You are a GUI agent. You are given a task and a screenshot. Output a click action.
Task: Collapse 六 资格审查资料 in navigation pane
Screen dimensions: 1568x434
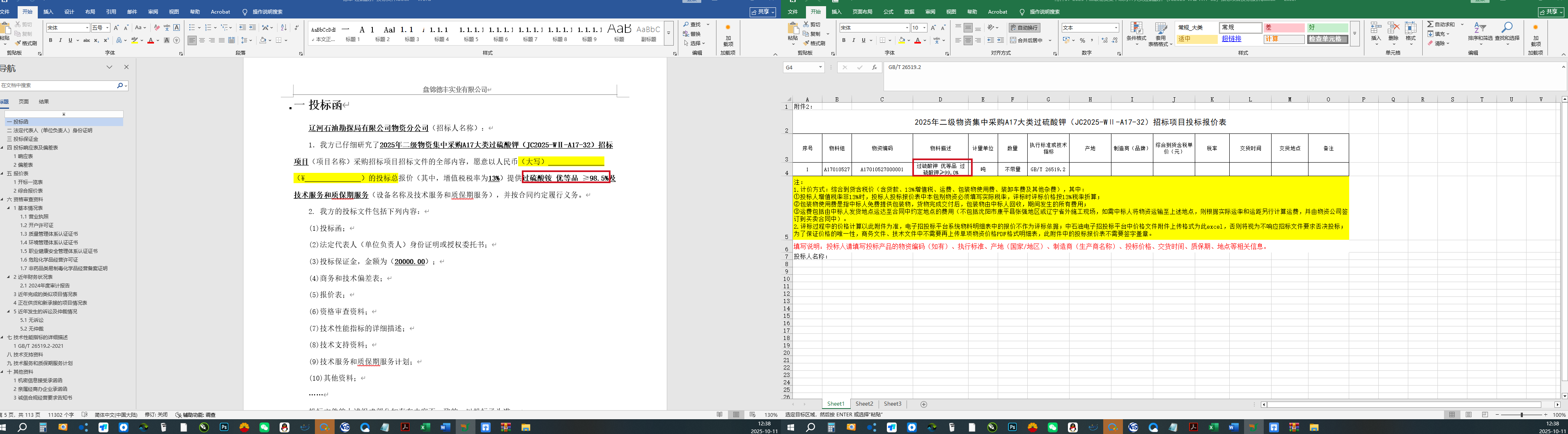(2, 200)
